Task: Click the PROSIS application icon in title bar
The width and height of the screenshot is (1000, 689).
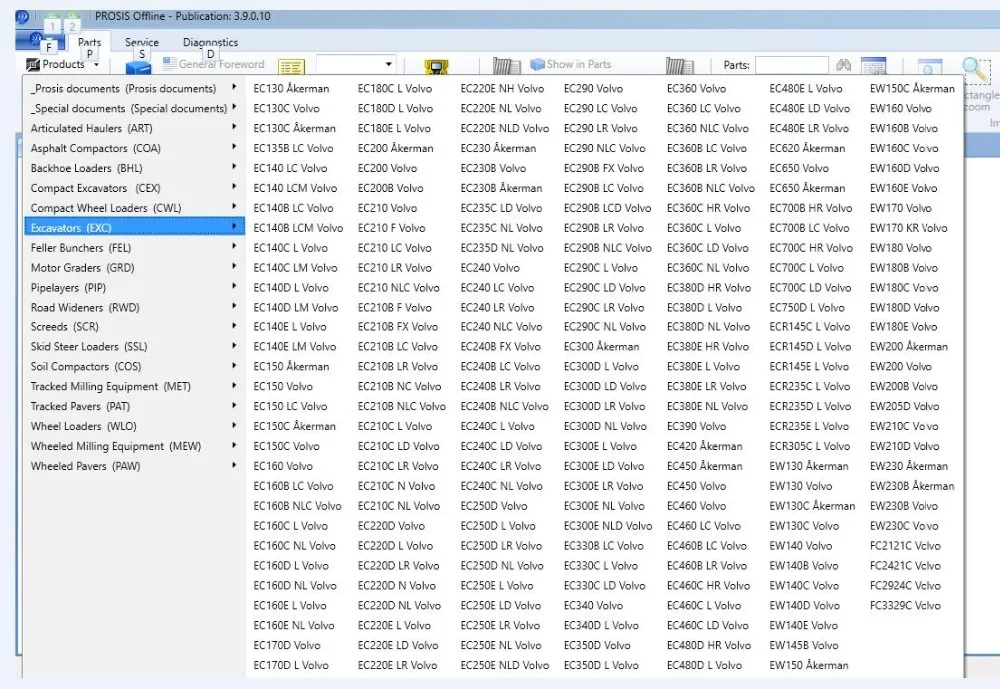Action: coord(22,16)
